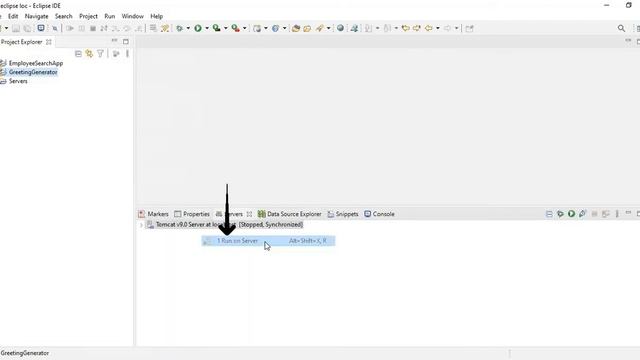Start the server from the Servers view toolbar
640x360 pixels.
571,213
